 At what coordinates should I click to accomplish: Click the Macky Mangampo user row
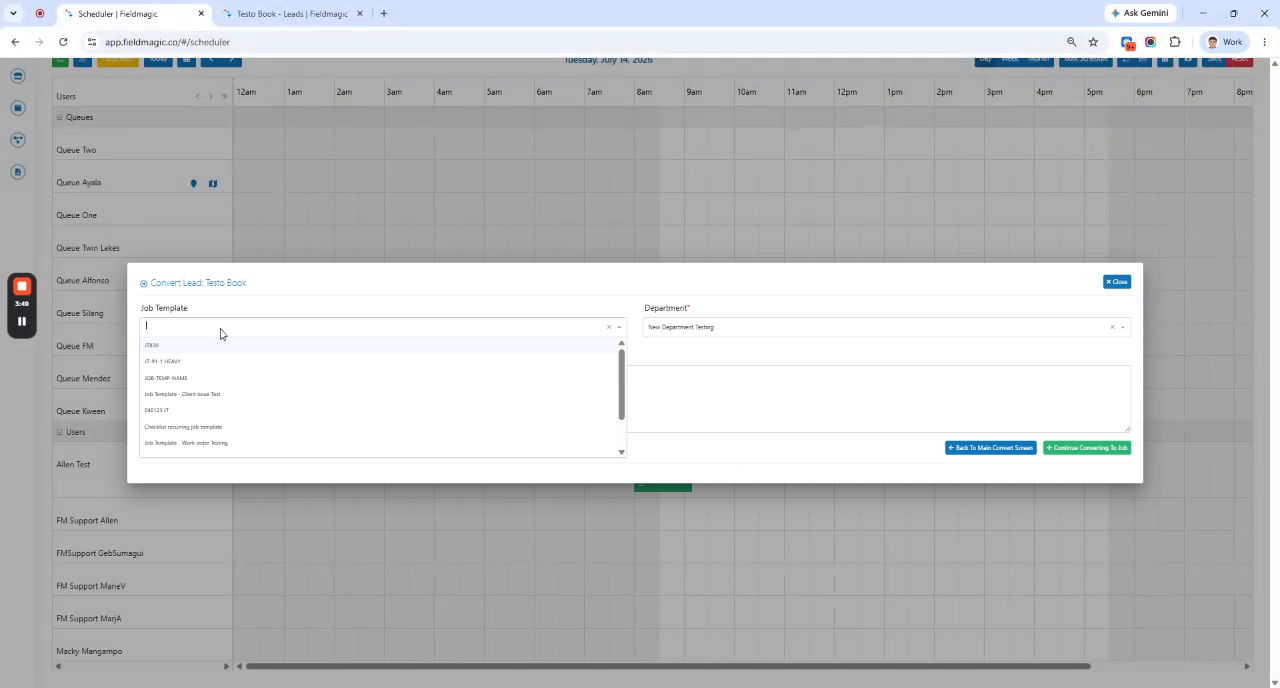[142, 651]
